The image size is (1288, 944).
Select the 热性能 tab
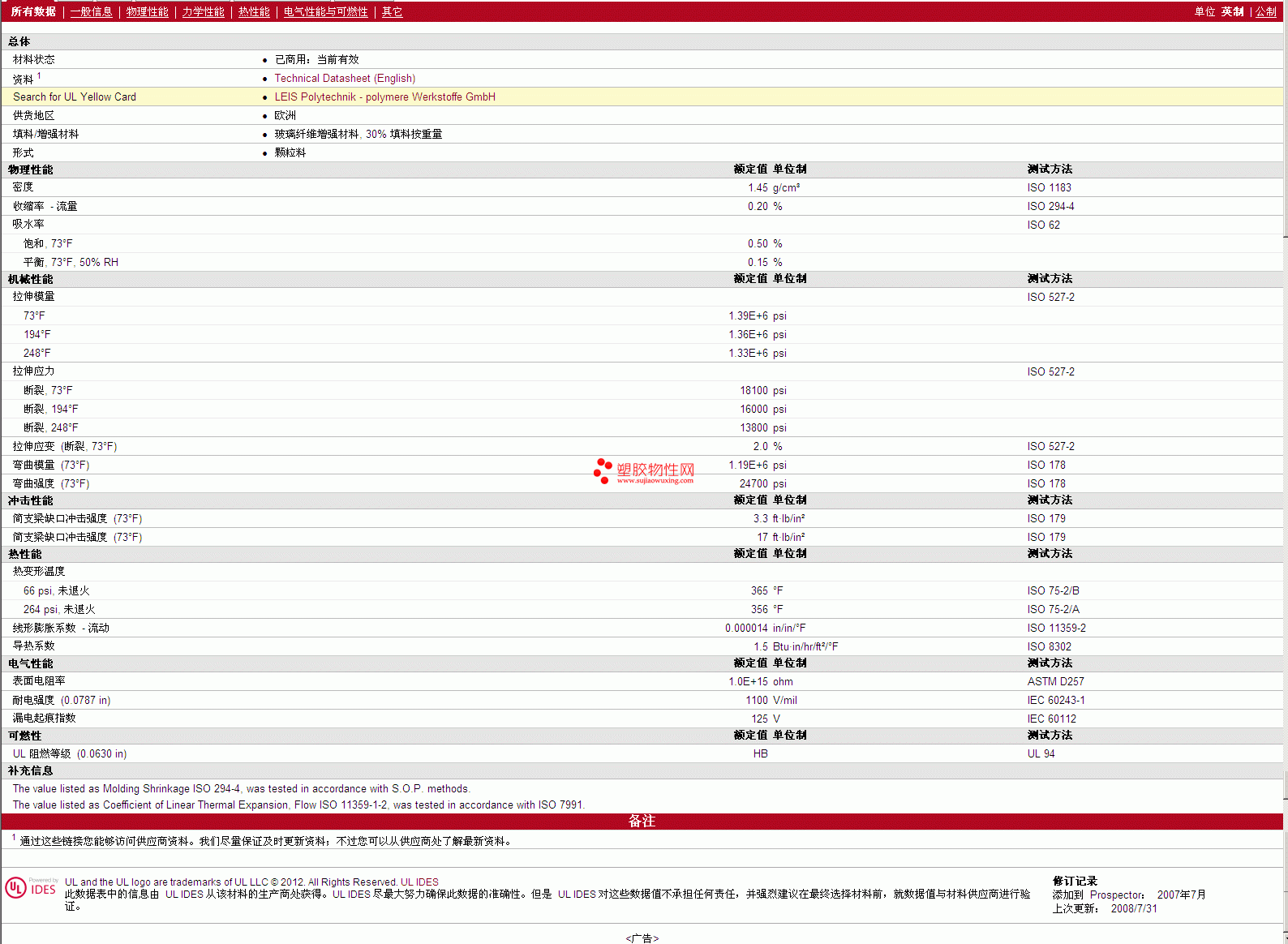point(254,12)
